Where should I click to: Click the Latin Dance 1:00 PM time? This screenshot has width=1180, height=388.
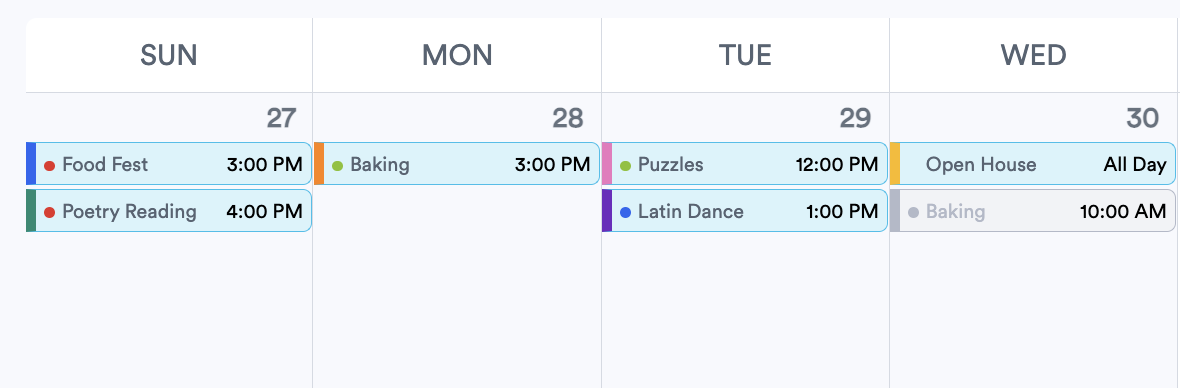pos(841,212)
